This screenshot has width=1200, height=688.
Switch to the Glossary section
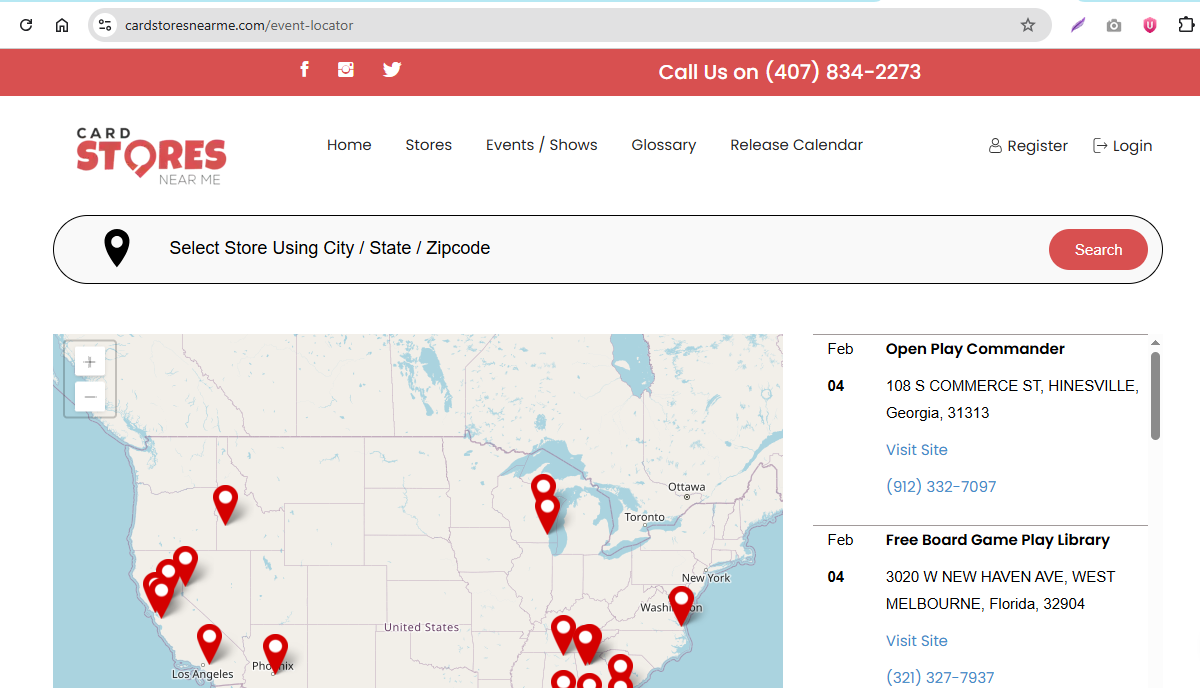coord(663,144)
